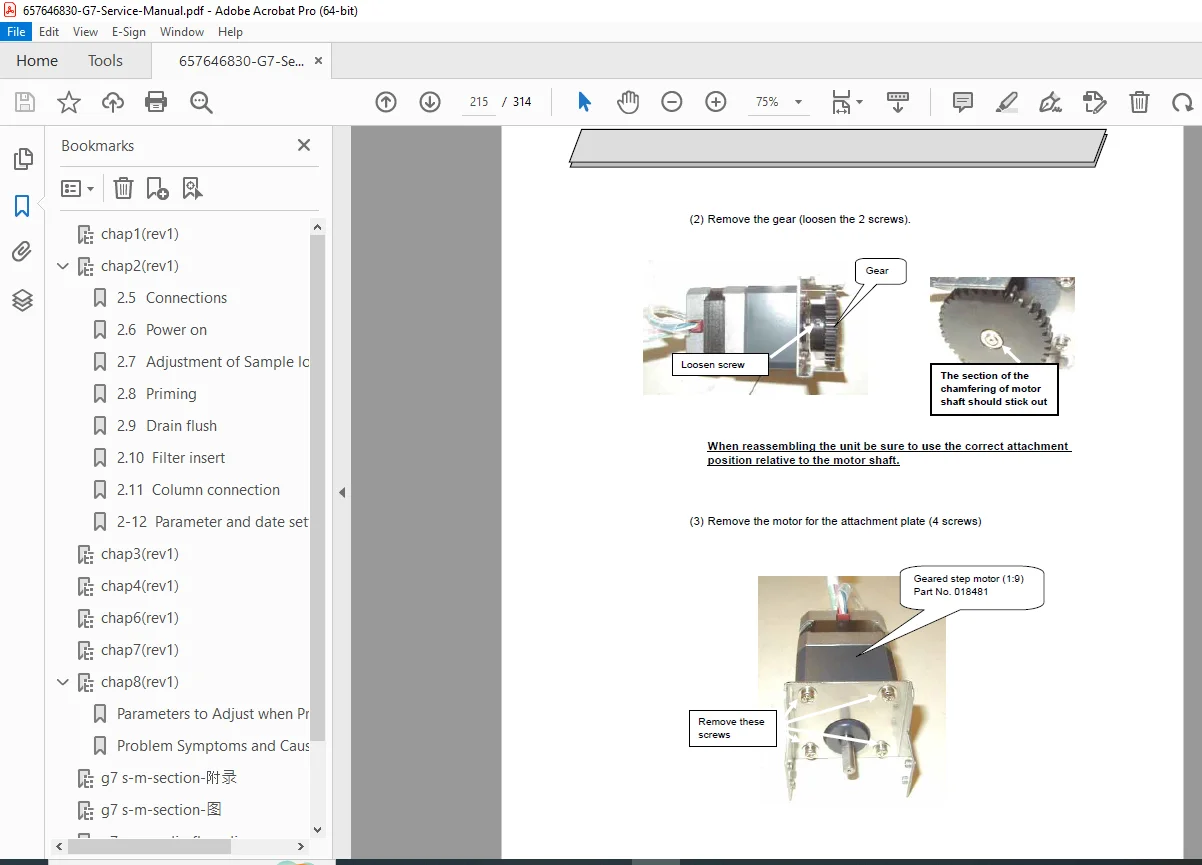Open bookmark 2.10 Filter insert
The width and height of the screenshot is (1202, 865).
pos(171,458)
